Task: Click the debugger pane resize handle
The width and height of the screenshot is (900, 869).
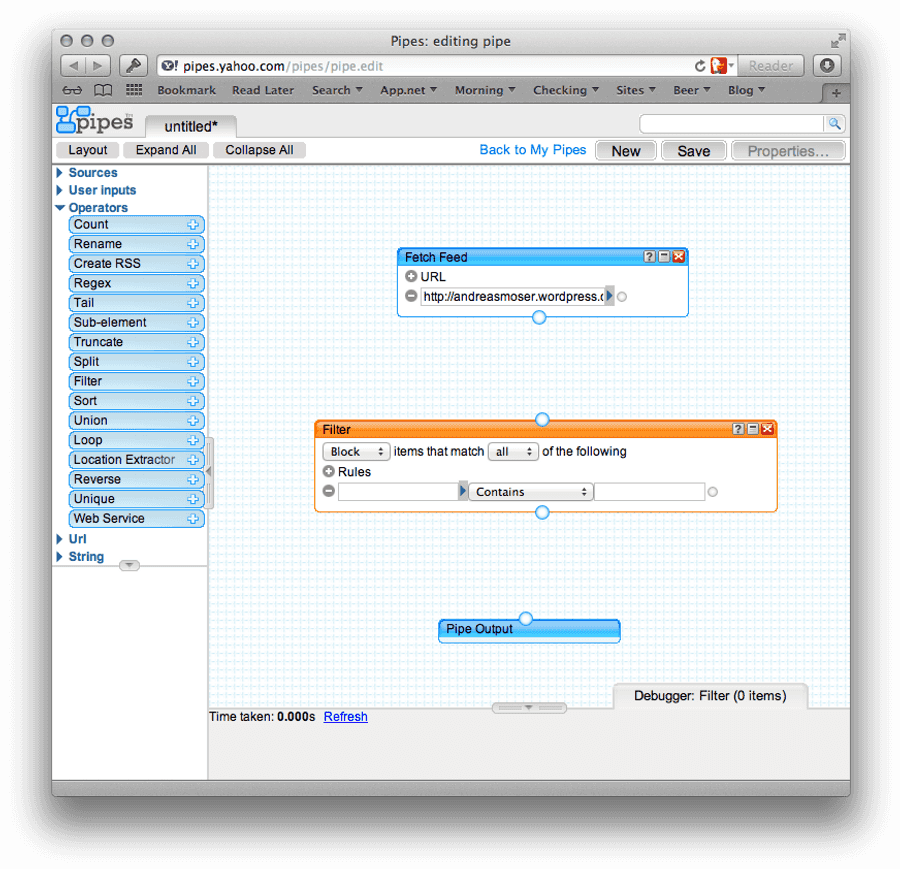Action: coord(529,708)
